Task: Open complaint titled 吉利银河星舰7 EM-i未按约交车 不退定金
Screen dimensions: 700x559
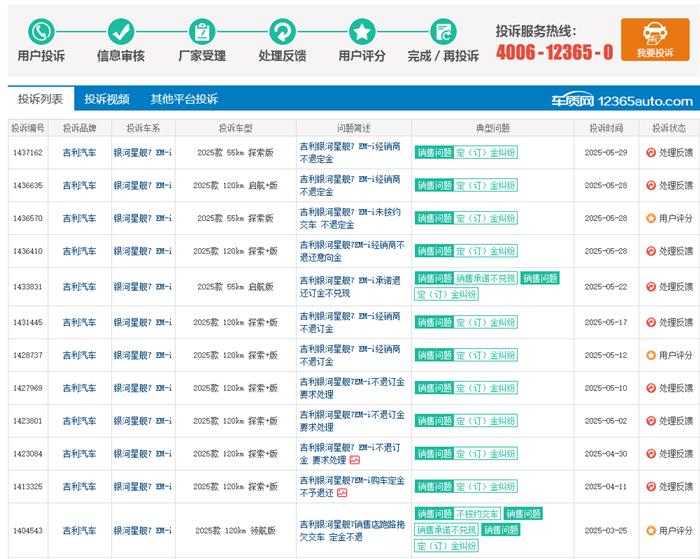Action: pyautogui.click(x=350, y=218)
